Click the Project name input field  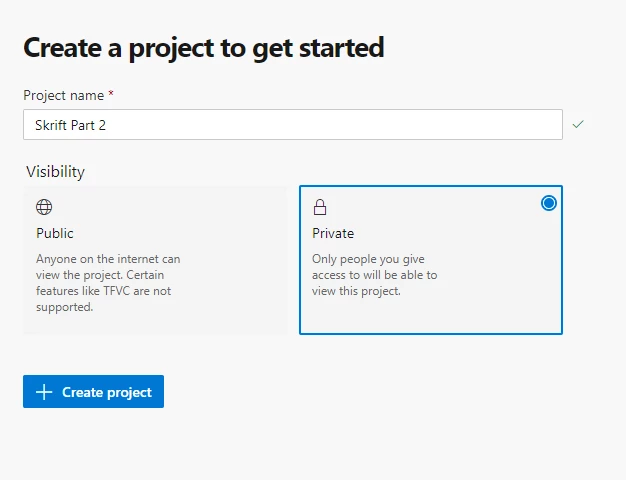[x=293, y=125]
